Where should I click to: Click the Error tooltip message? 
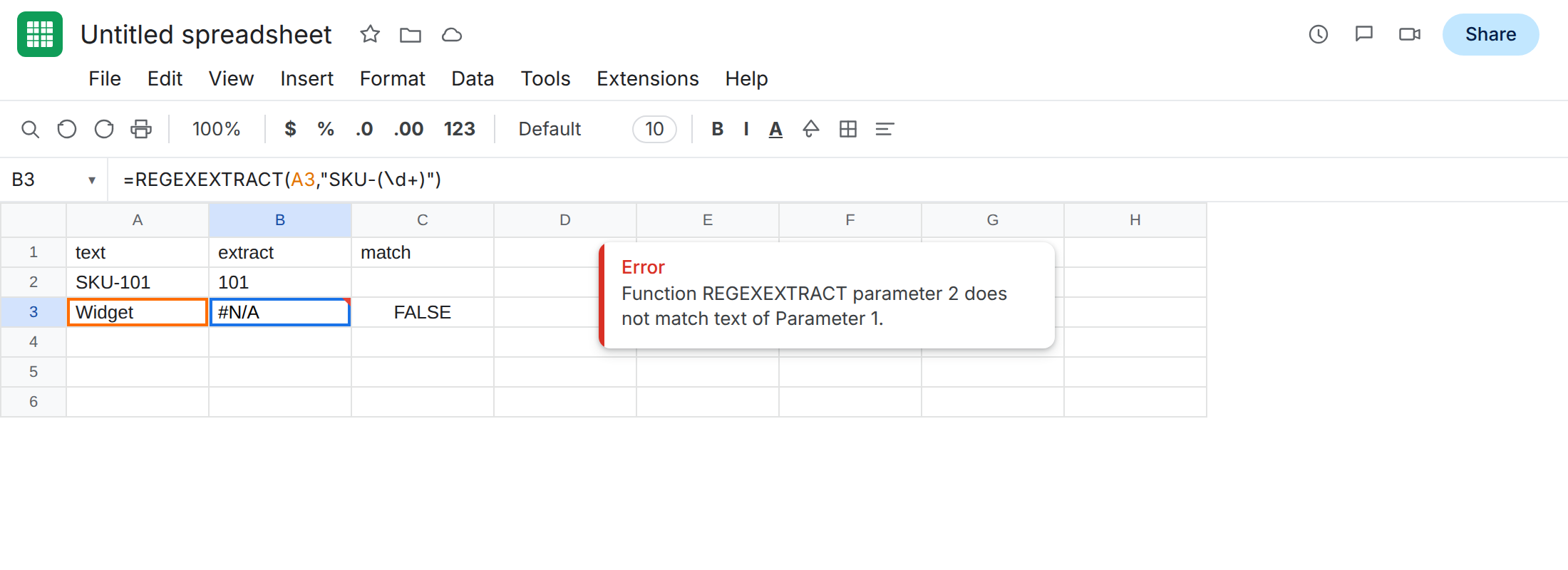tap(827, 295)
